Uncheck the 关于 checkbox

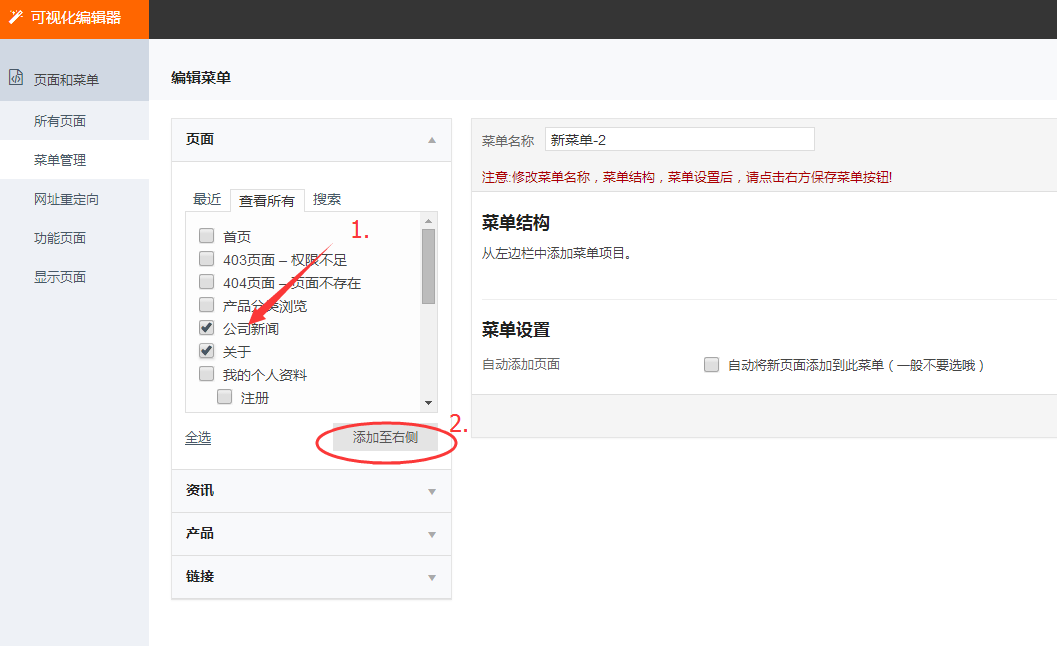coord(206,351)
